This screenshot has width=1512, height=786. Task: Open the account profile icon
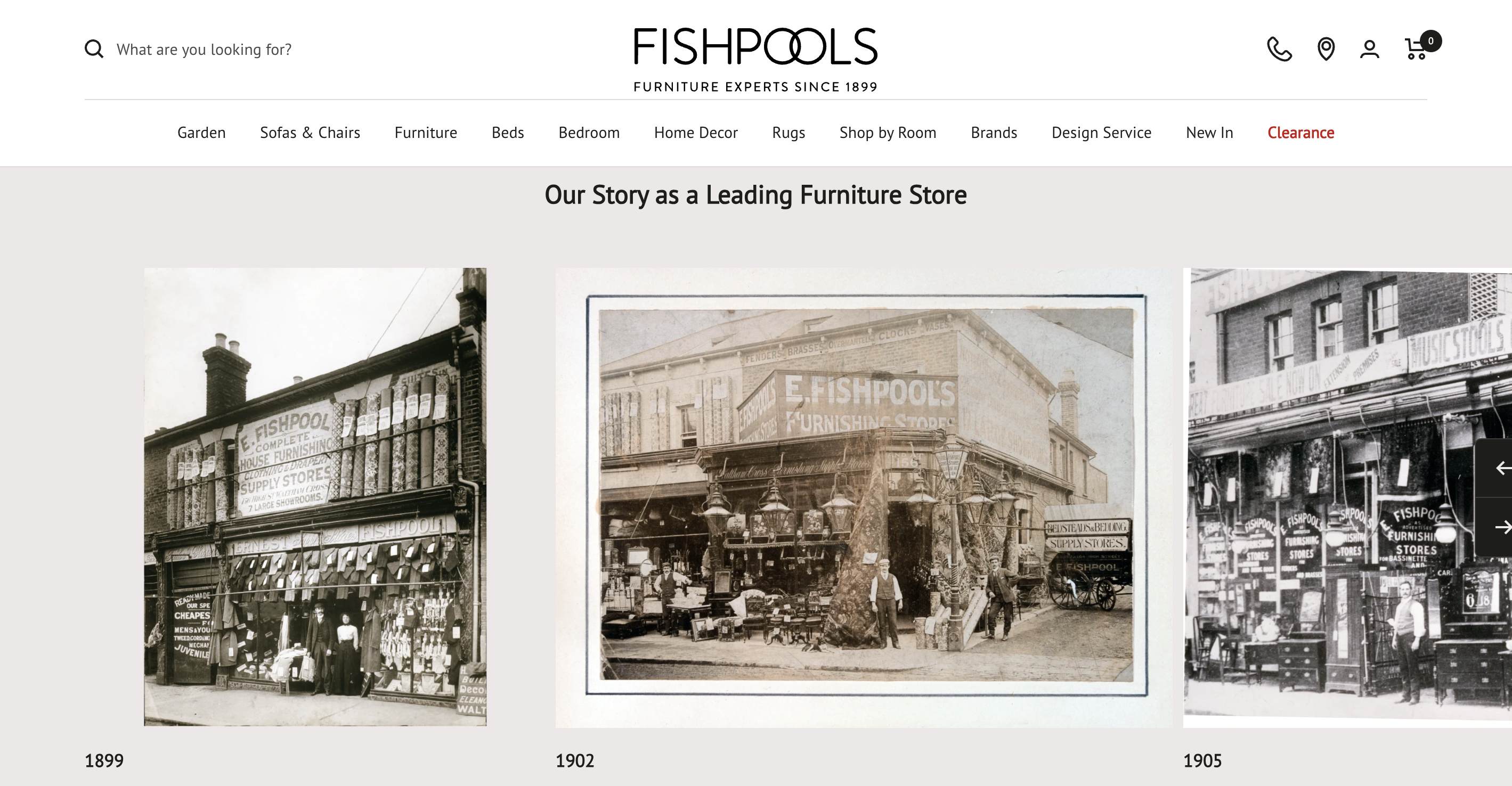pyautogui.click(x=1370, y=50)
